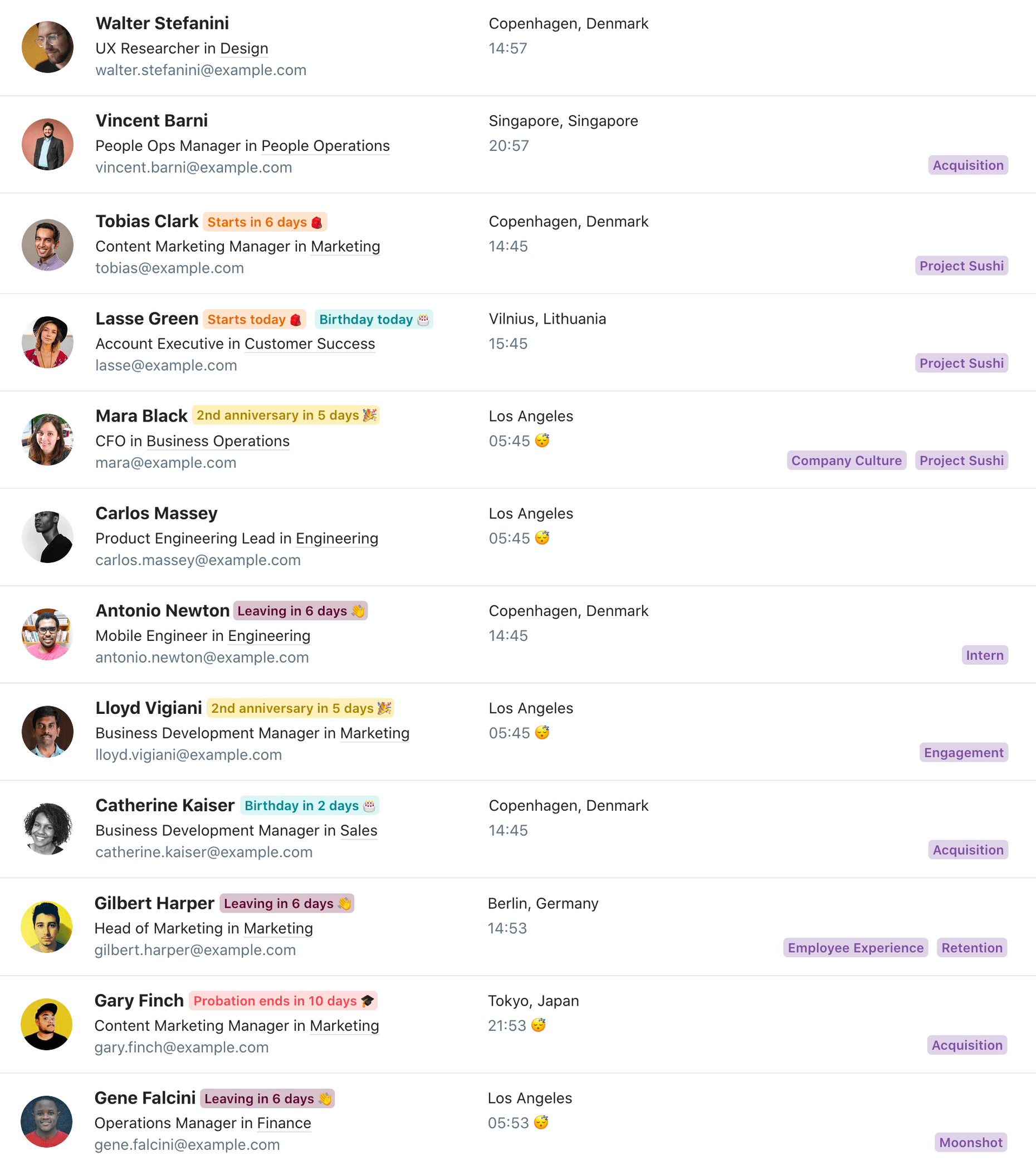Email walter.stefanini@example.com
The width and height of the screenshot is (1036, 1166).
pos(201,70)
